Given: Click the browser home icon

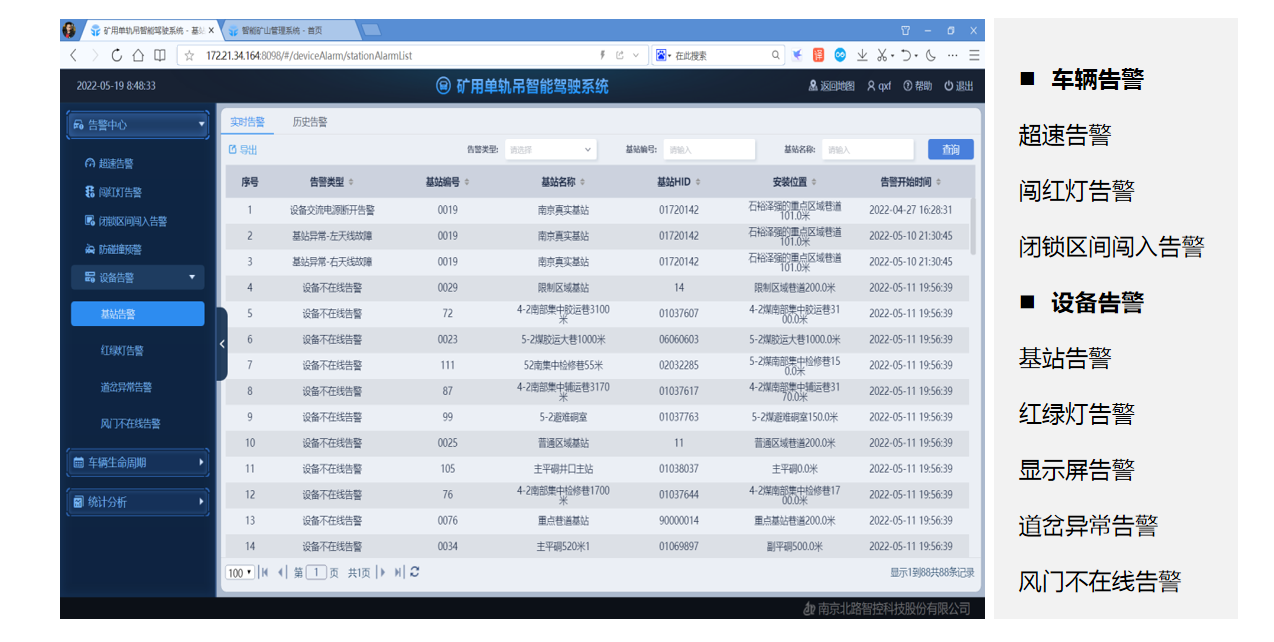Looking at the screenshot, I should click(x=138, y=55).
